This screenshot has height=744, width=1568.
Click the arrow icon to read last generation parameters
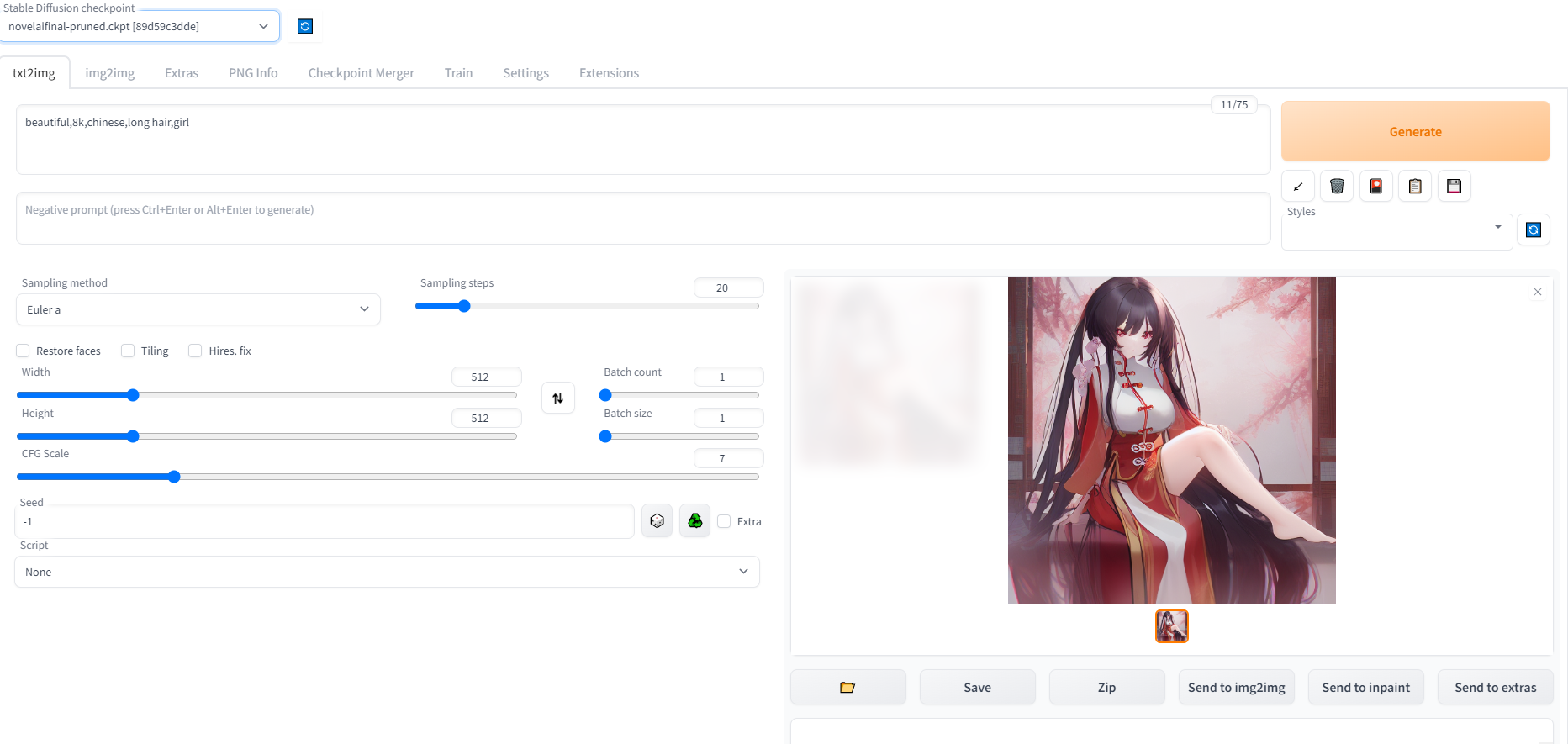1297,187
